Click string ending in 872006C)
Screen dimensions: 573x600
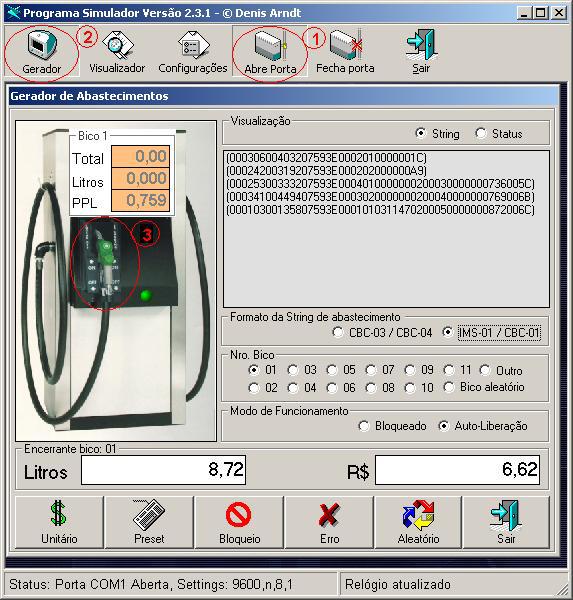[380, 210]
